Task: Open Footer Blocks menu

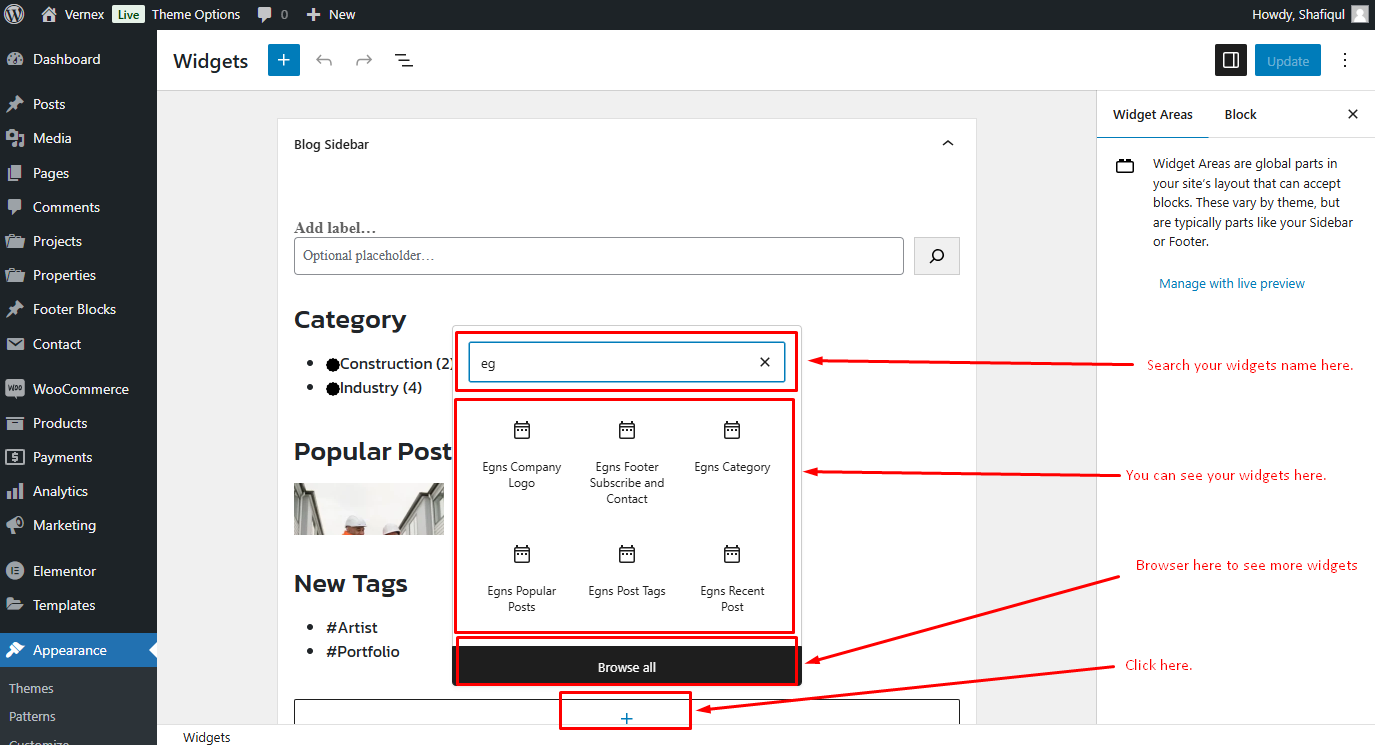Action: click(x=74, y=309)
